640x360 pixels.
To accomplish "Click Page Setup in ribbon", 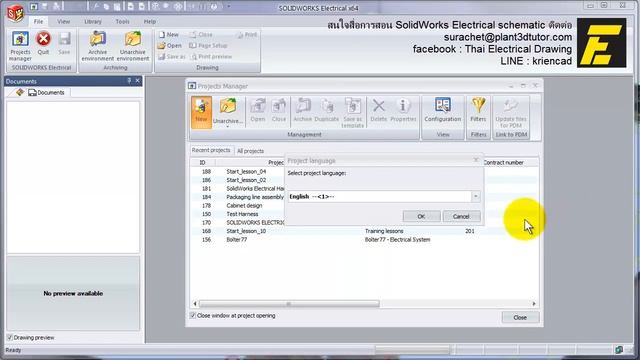I will [x=208, y=46].
